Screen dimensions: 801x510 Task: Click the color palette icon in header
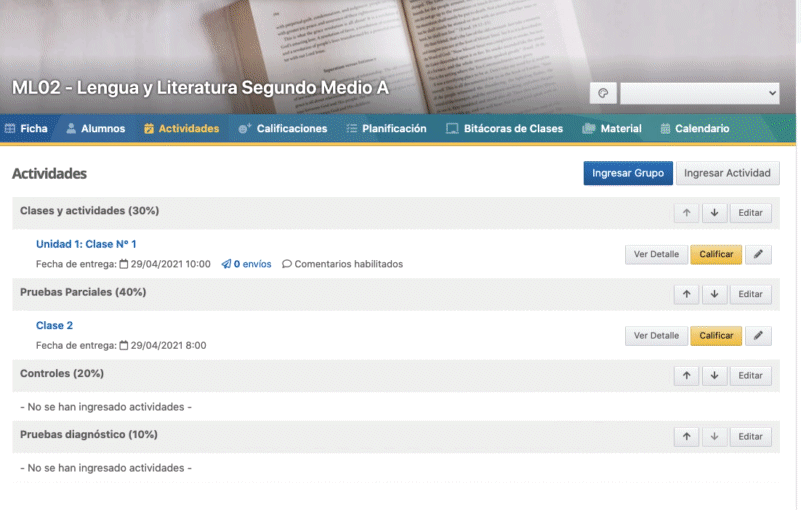(603, 93)
